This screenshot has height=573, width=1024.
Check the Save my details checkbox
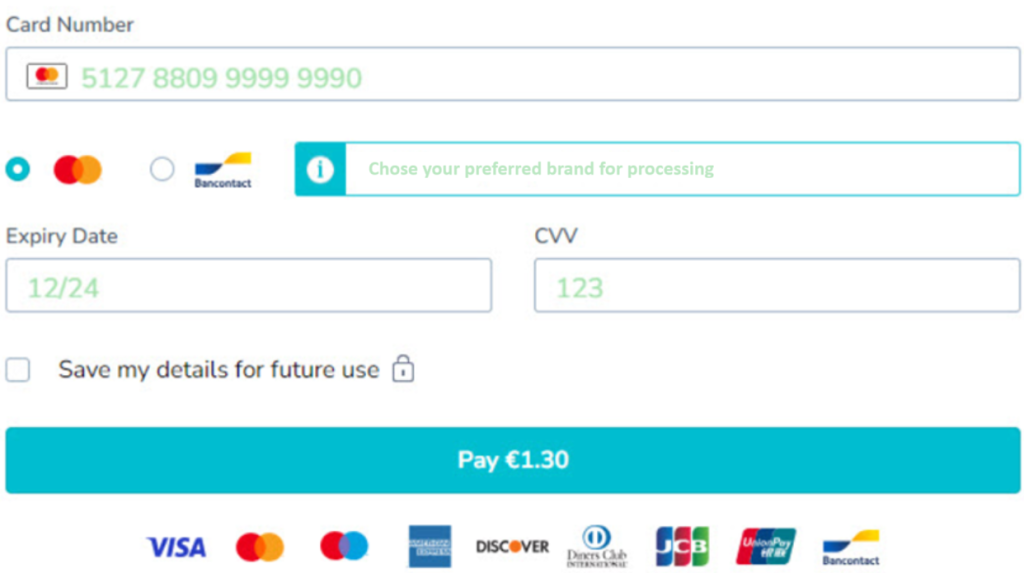[18, 370]
